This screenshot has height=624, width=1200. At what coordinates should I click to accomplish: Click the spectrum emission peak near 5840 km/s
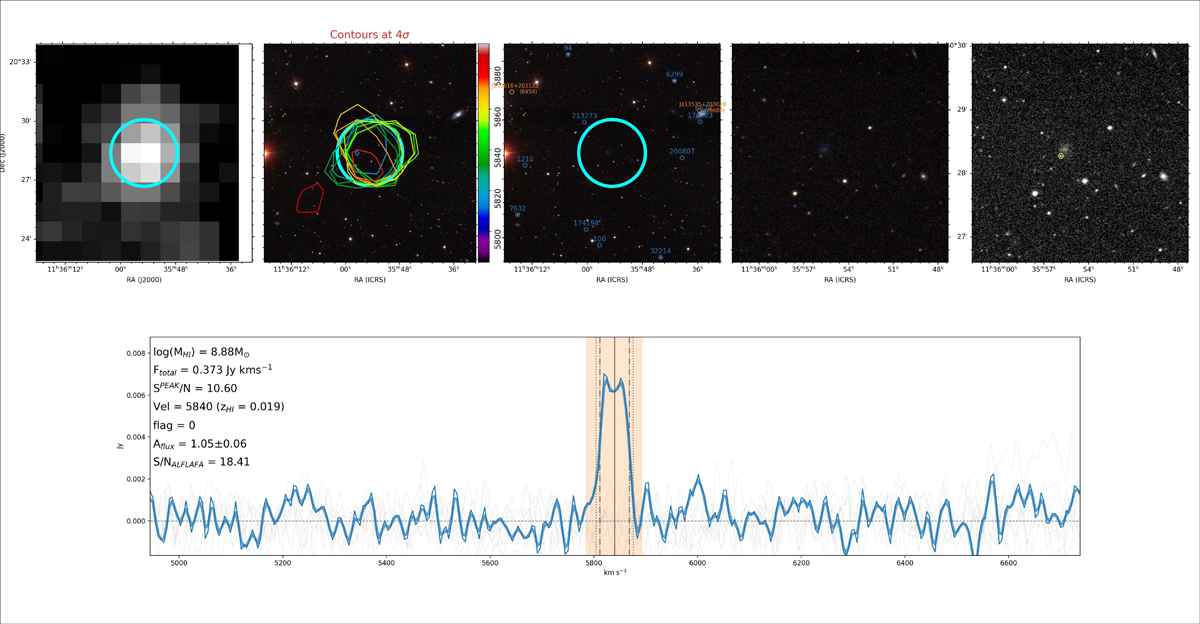620,381
